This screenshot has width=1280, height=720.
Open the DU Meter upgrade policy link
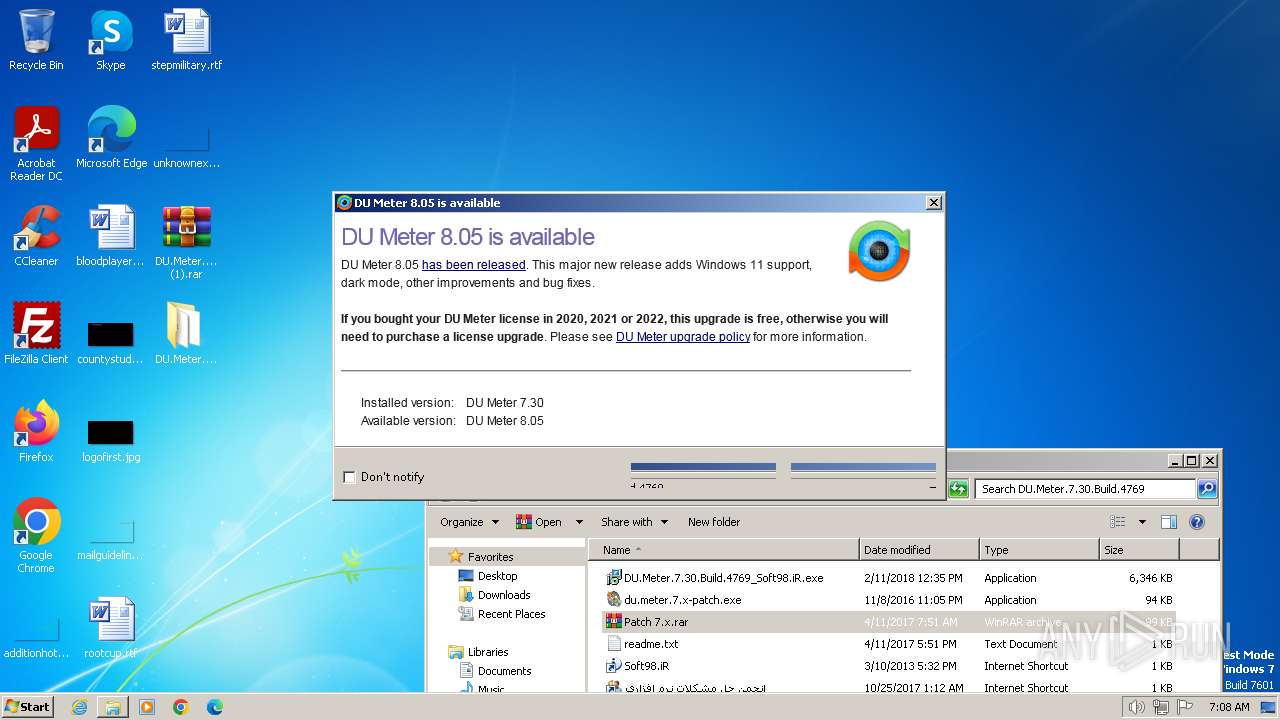point(683,337)
